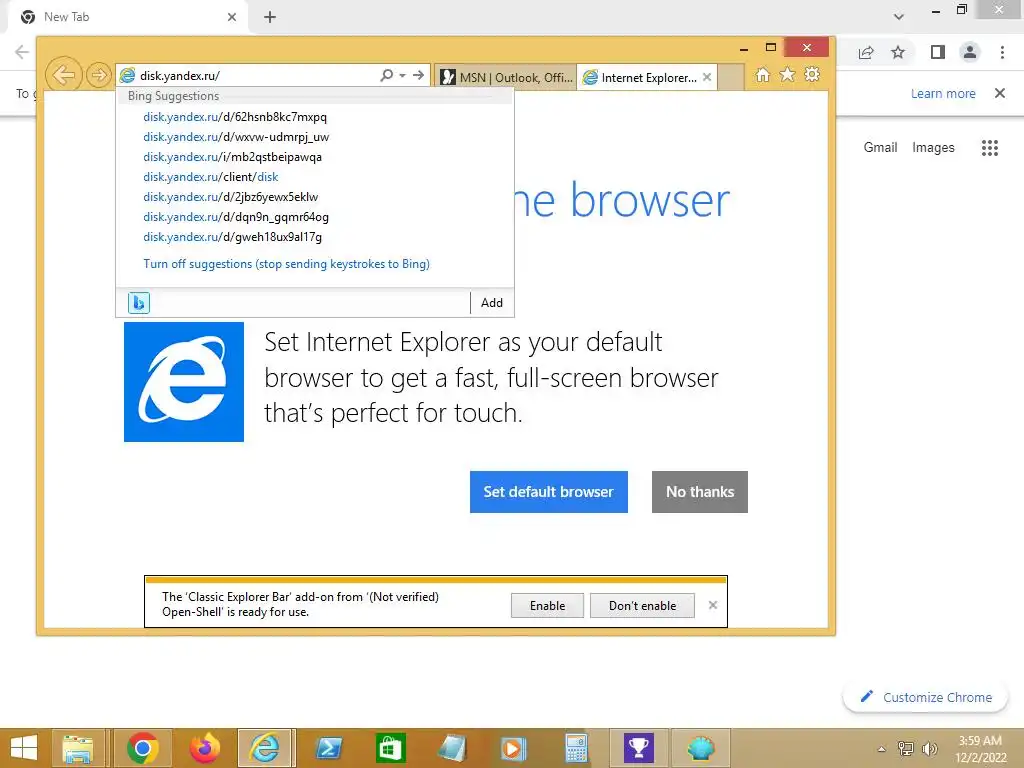This screenshot has width=1024, height=768.
Task: Open Google Chrome from taskbar
Action: coord(143,748)
